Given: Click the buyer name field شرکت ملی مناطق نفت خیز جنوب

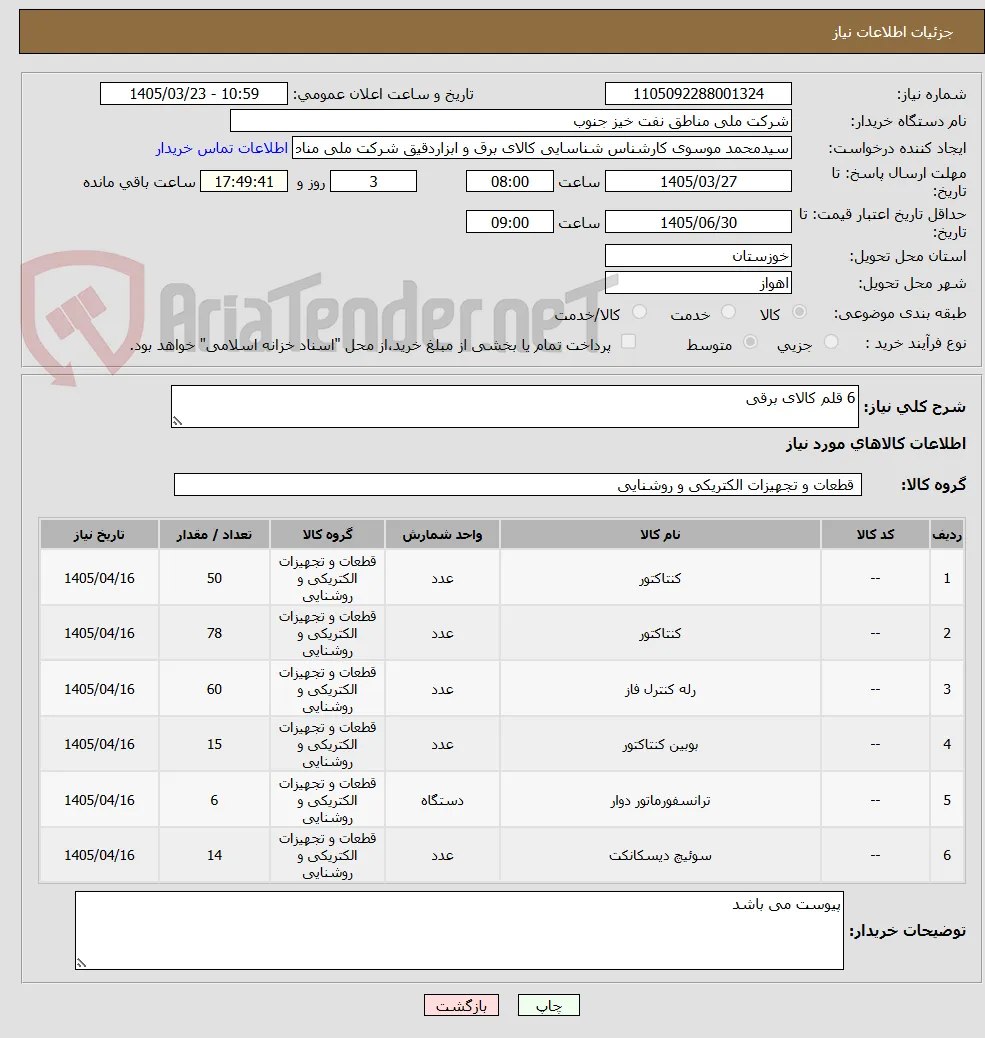Looking at the screenshot, I should click(x=510, y=121).
